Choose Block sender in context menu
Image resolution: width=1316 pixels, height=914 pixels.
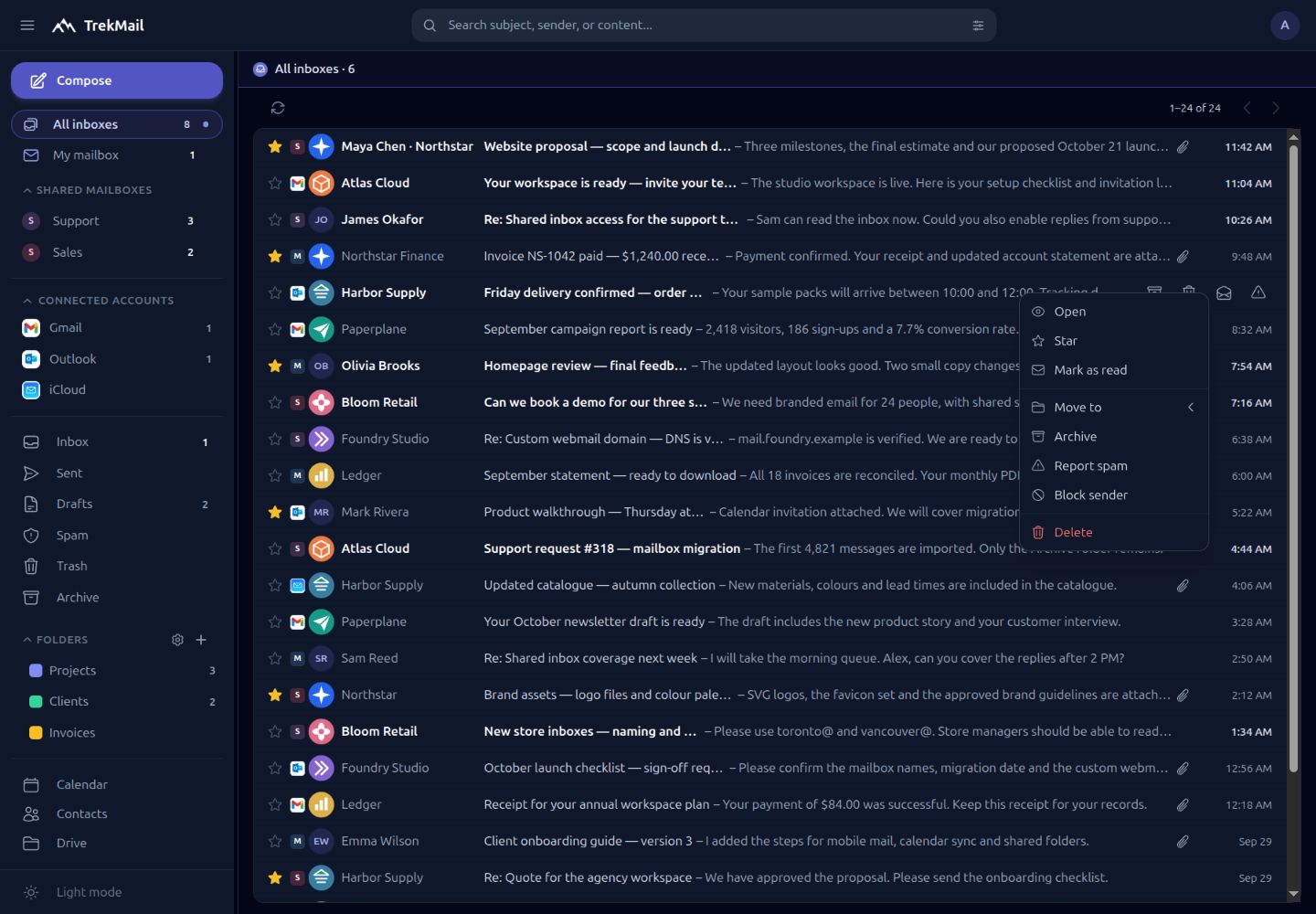[1114, 495]
